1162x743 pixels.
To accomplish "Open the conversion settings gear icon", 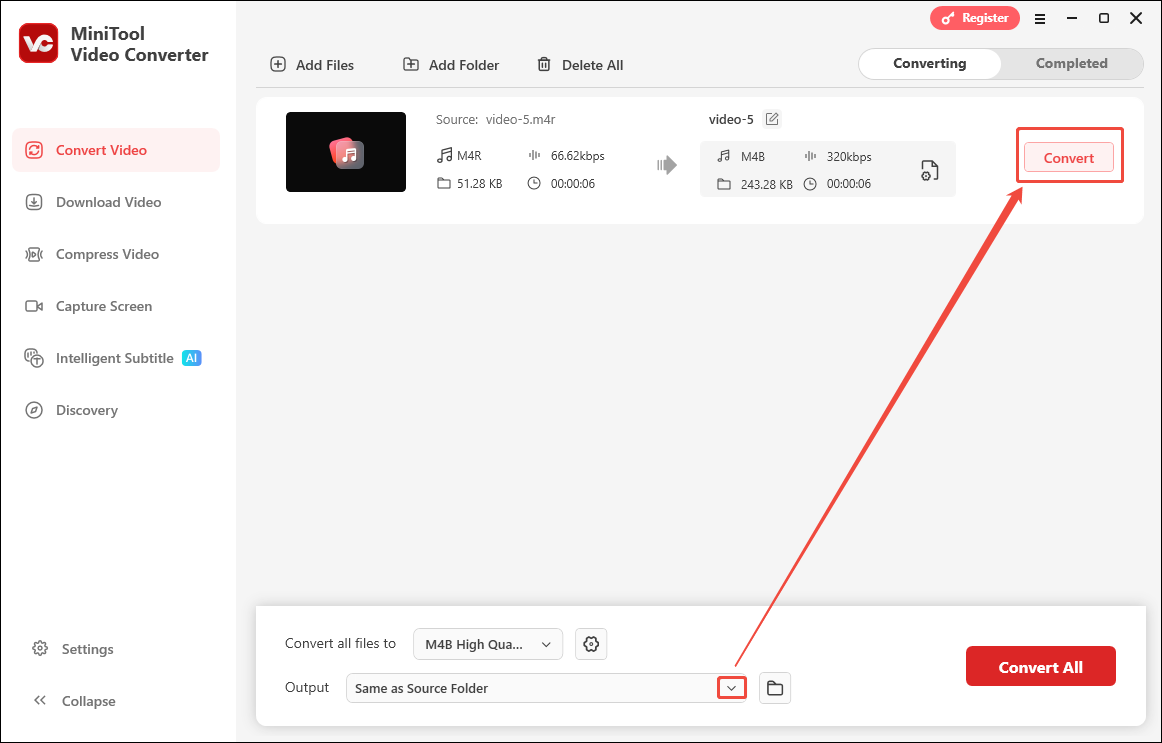I will (590, 644).
